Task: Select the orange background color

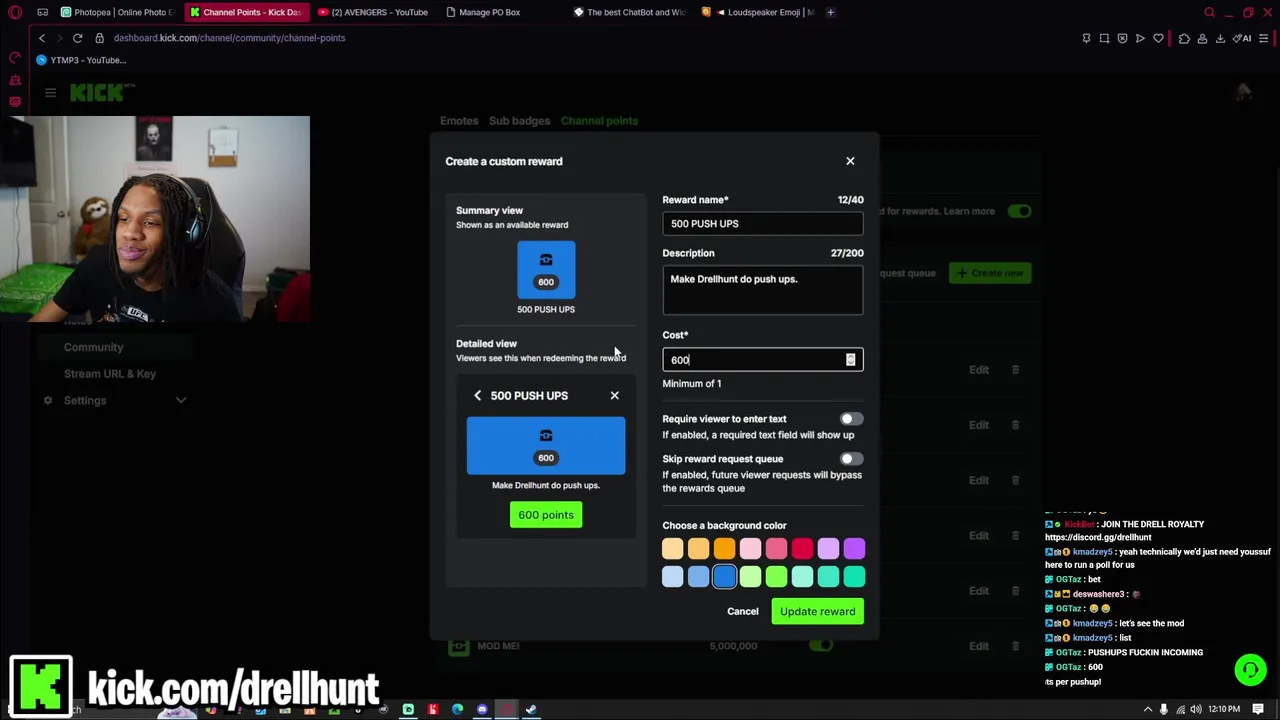Action: (724, 548)
